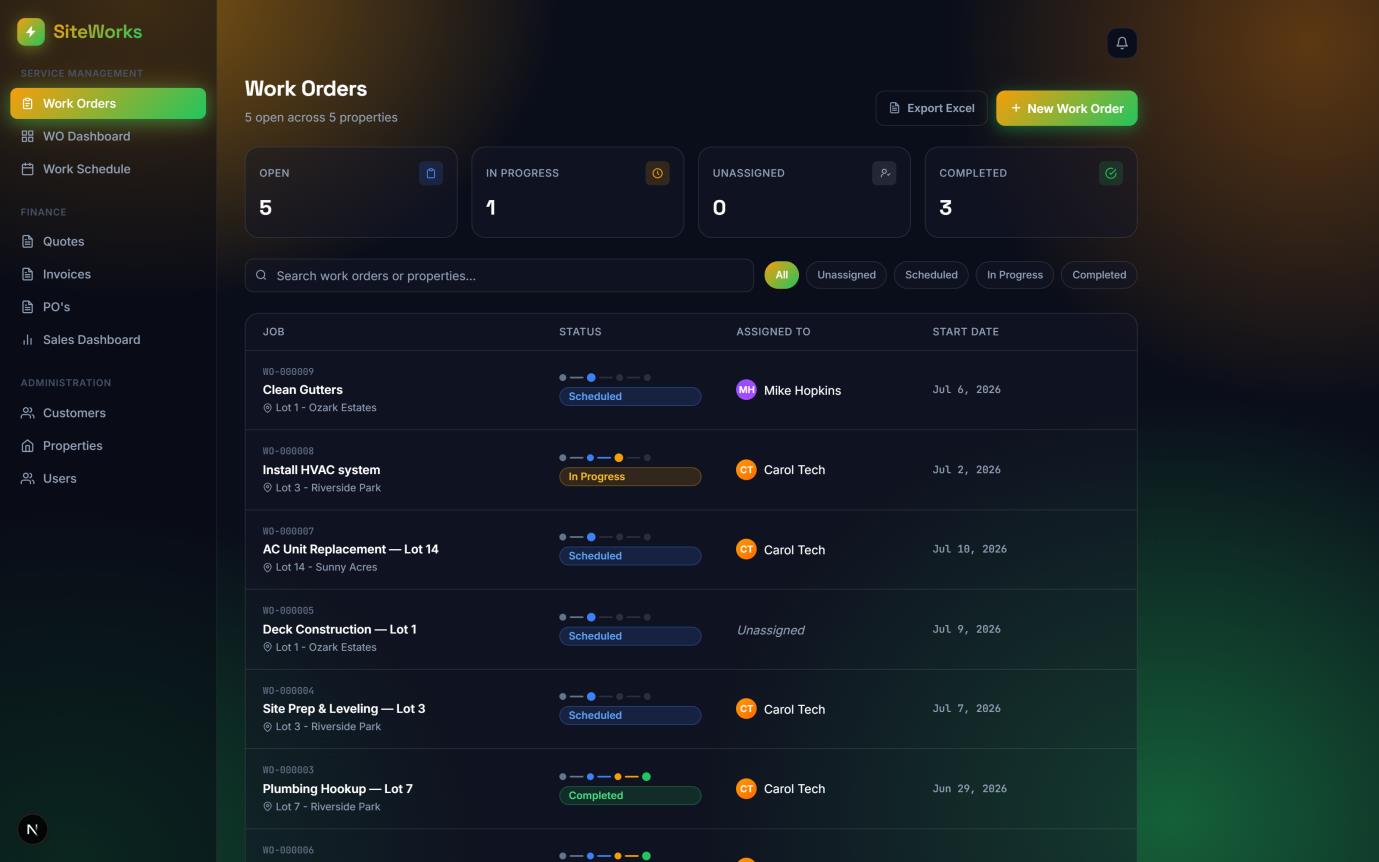Image resolution: width=1379 pixels, height=862 pixels.
Task: Click location pin for Lot 7 - Riverside Park
Action: point(268,807)
